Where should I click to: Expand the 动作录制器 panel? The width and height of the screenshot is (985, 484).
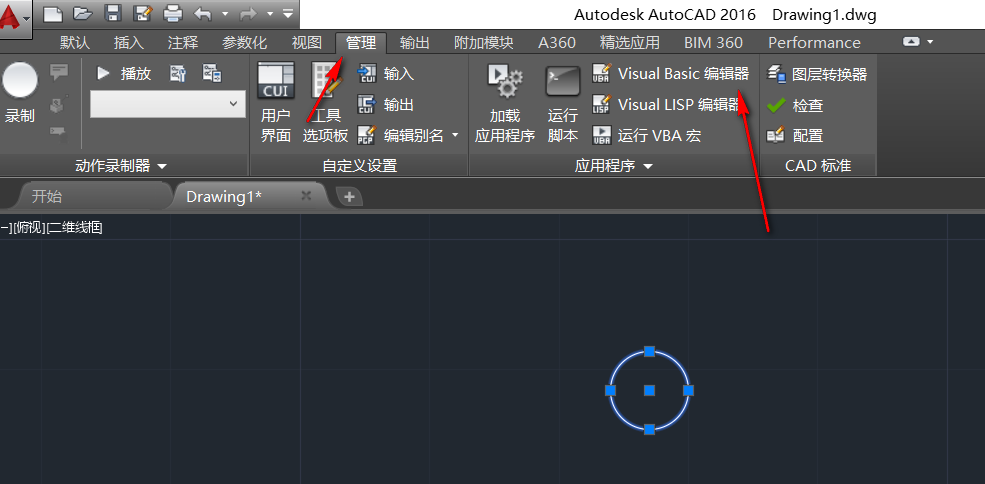[x=122, y=166]
